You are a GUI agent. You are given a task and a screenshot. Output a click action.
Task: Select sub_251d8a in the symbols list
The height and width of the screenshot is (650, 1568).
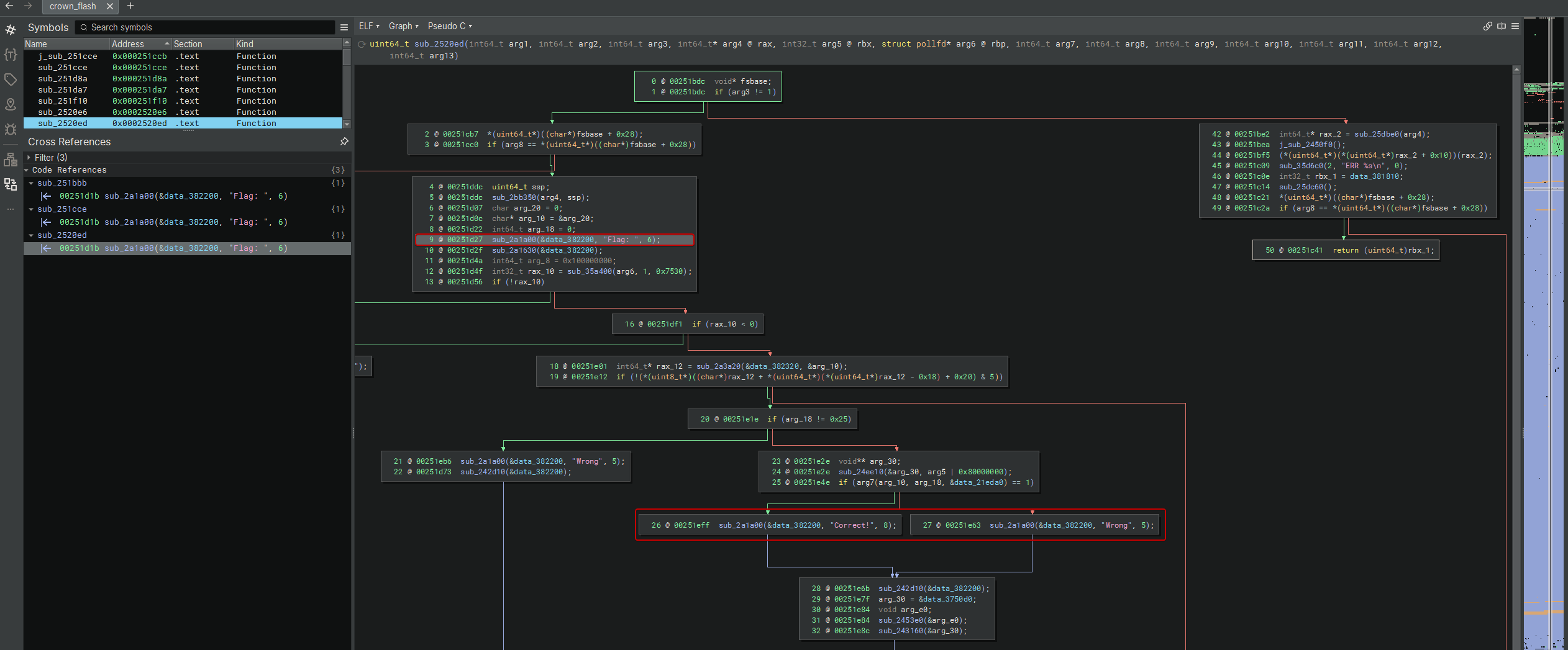(63, 79)
